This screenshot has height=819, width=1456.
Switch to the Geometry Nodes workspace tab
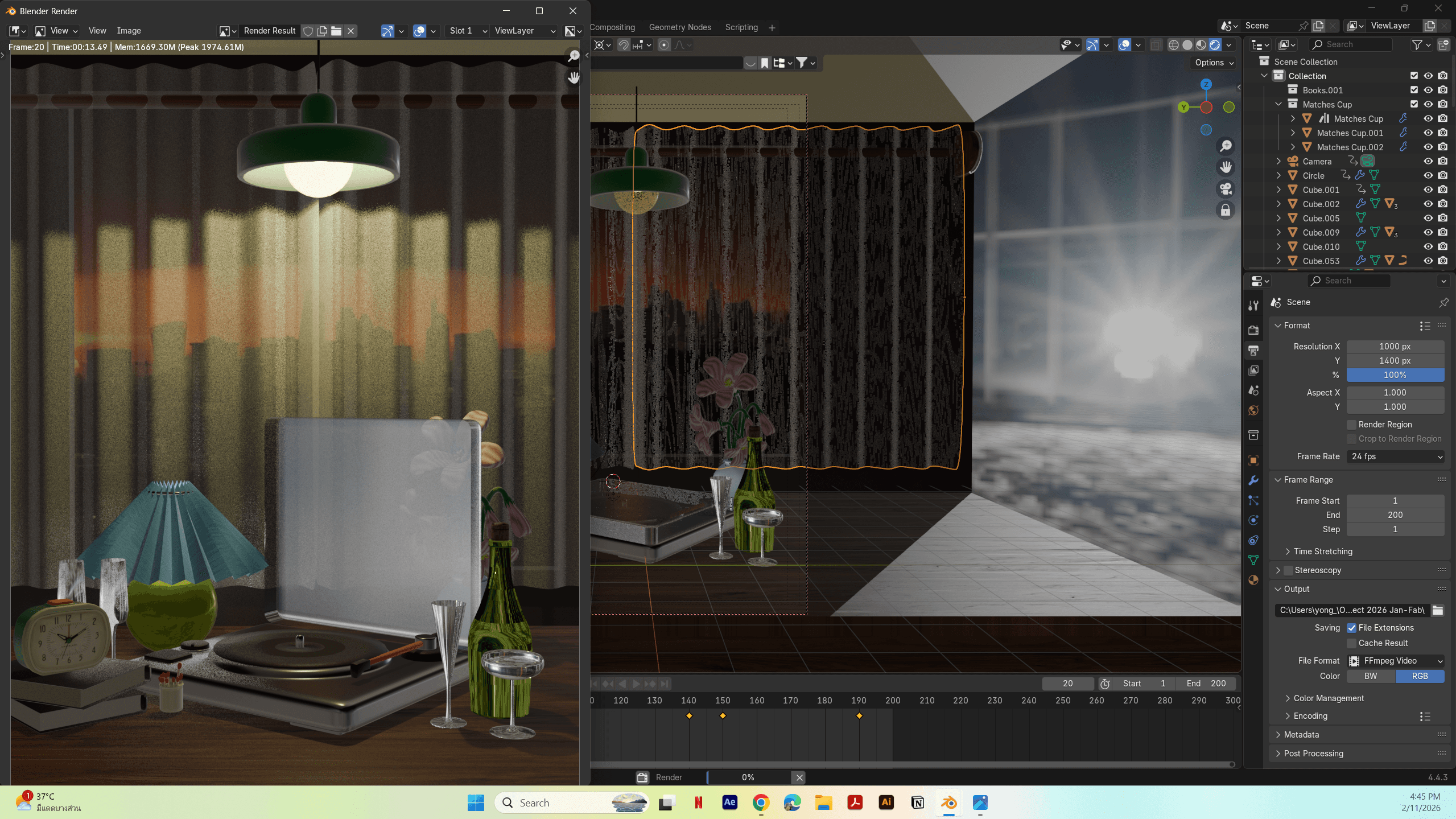pyautogui.click(x=680, y=27)
